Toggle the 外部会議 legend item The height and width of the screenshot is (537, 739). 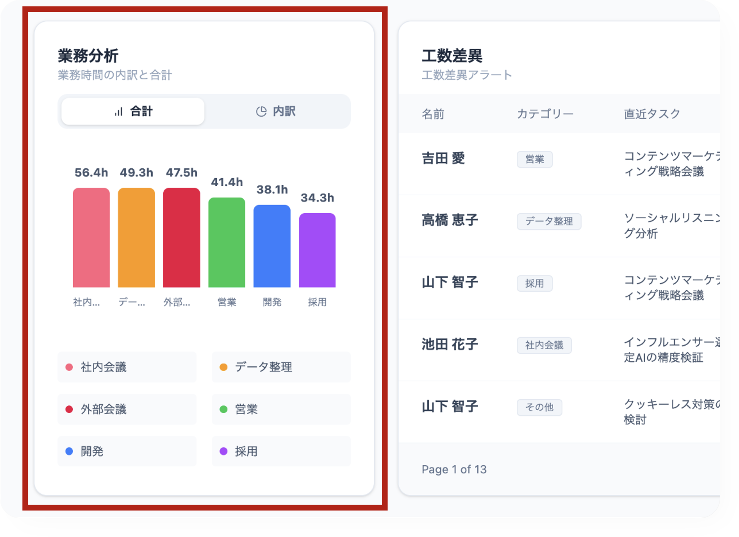point(127,409)
